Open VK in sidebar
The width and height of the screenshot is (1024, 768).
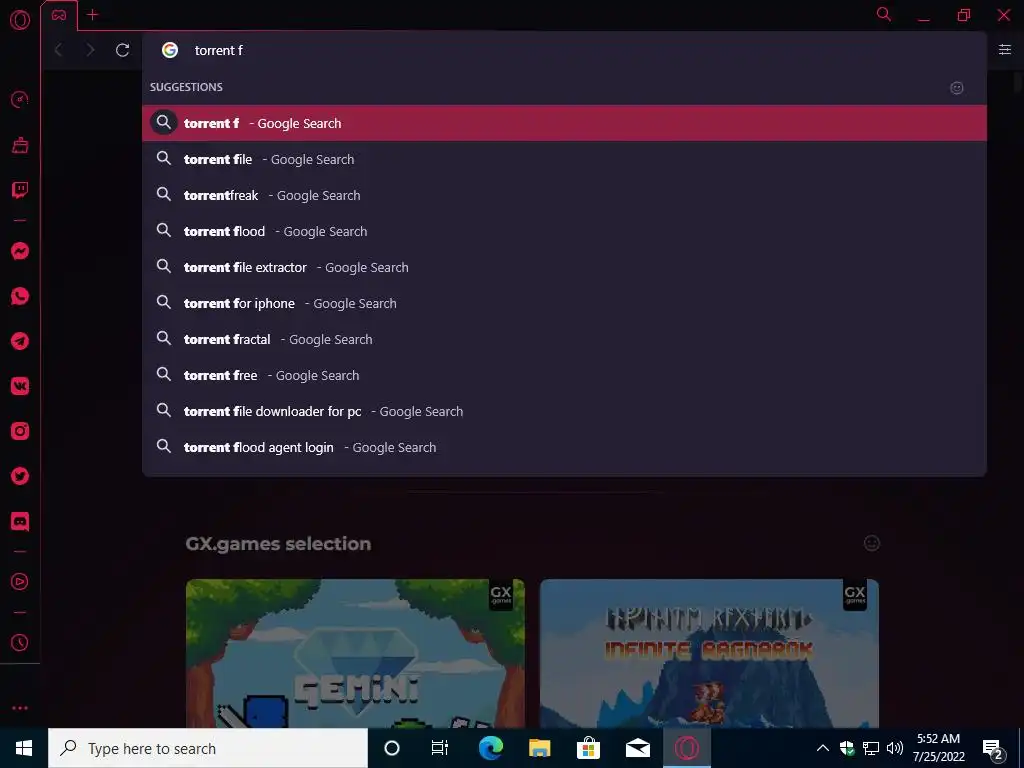click(x=20, y=387)
